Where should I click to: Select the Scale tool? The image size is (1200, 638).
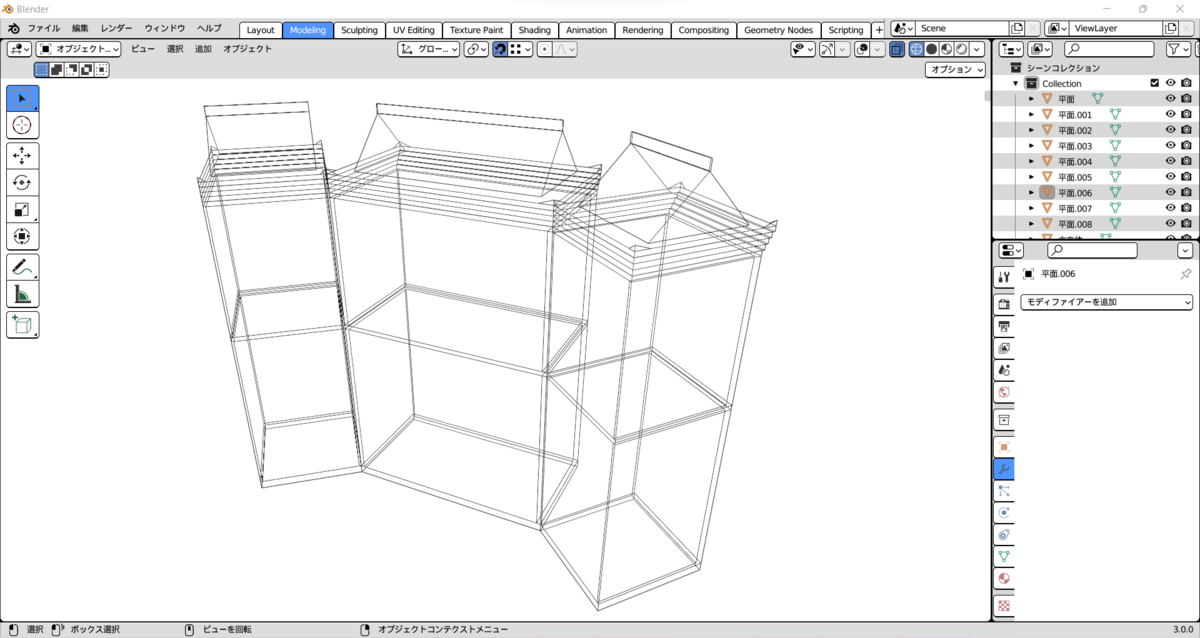(x=23, y=210)
